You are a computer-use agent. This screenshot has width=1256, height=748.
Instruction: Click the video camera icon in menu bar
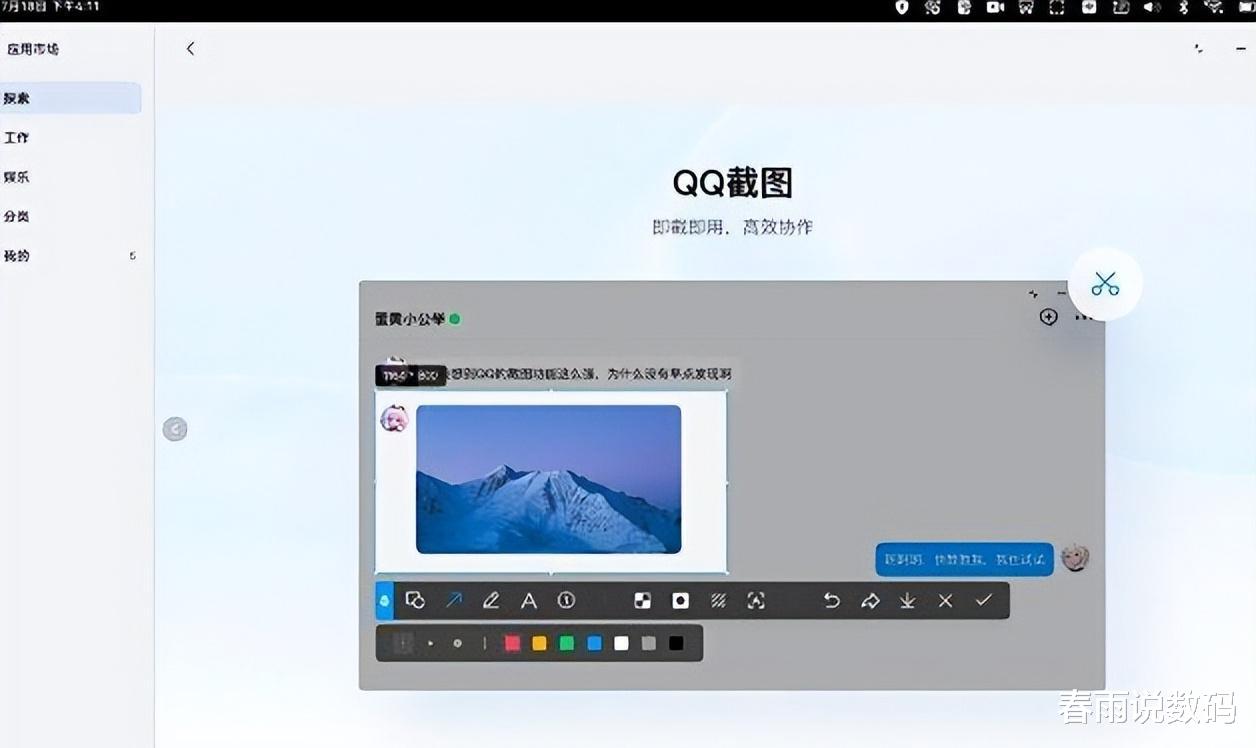[x=995, y=7]
